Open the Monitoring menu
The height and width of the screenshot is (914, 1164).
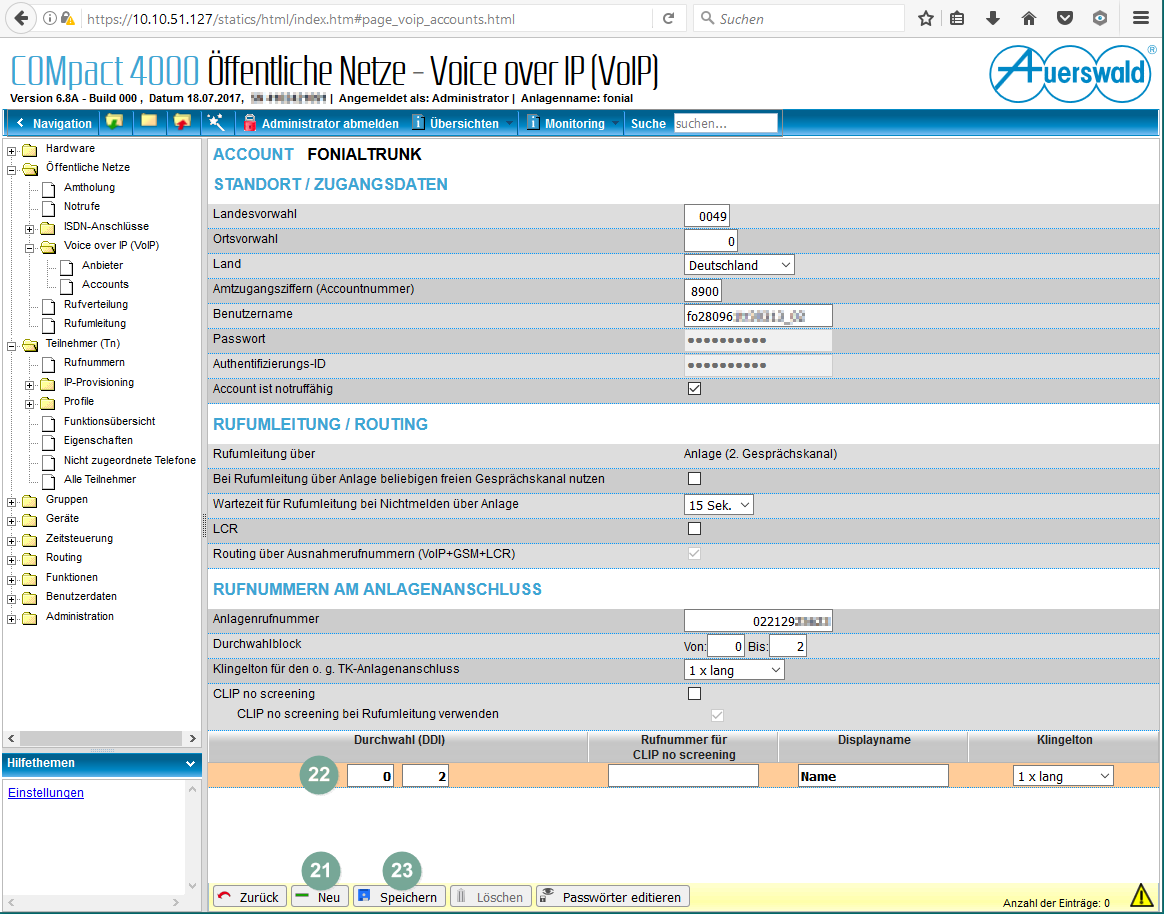point(572,123)
